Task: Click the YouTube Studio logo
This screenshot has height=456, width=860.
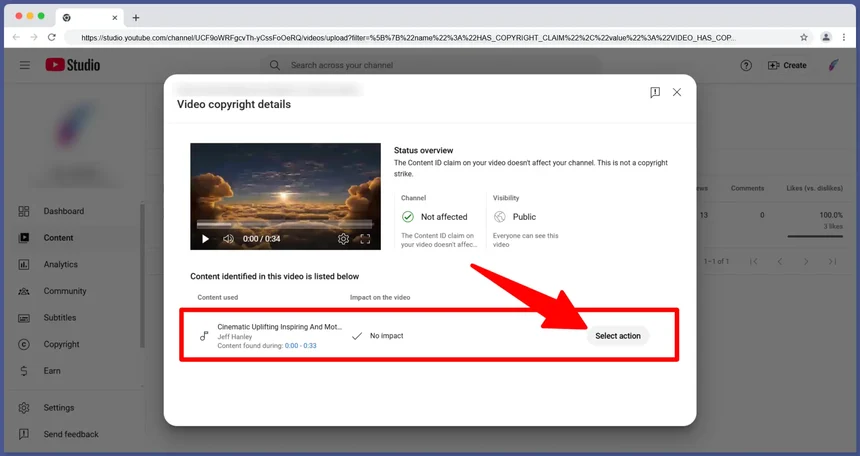Action: 72,65
